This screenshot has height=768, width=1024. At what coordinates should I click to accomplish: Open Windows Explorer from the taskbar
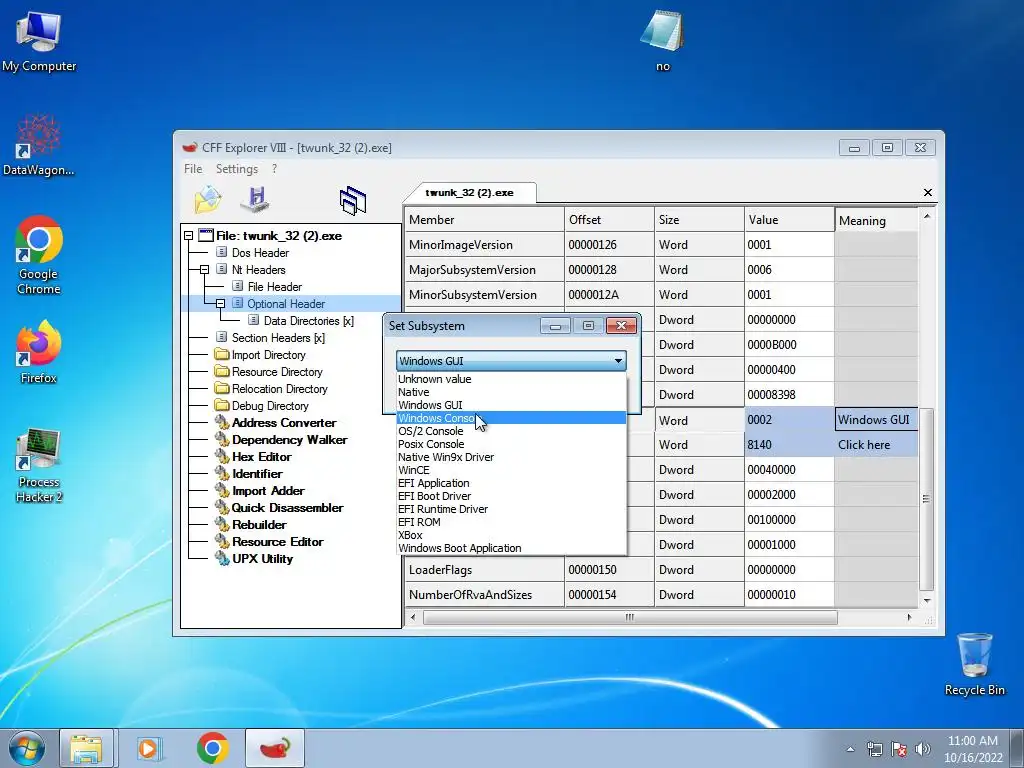pos(87,748)
